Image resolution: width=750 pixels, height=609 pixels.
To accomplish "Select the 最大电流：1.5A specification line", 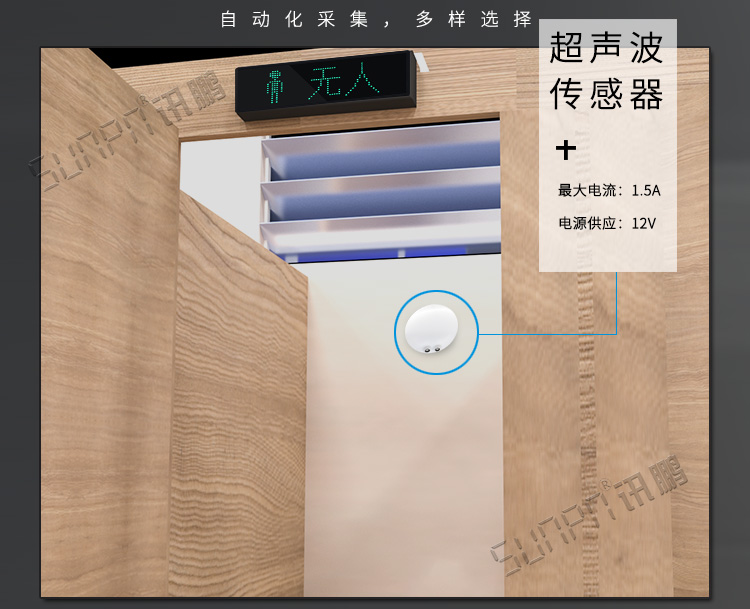I will coord(609,190).
